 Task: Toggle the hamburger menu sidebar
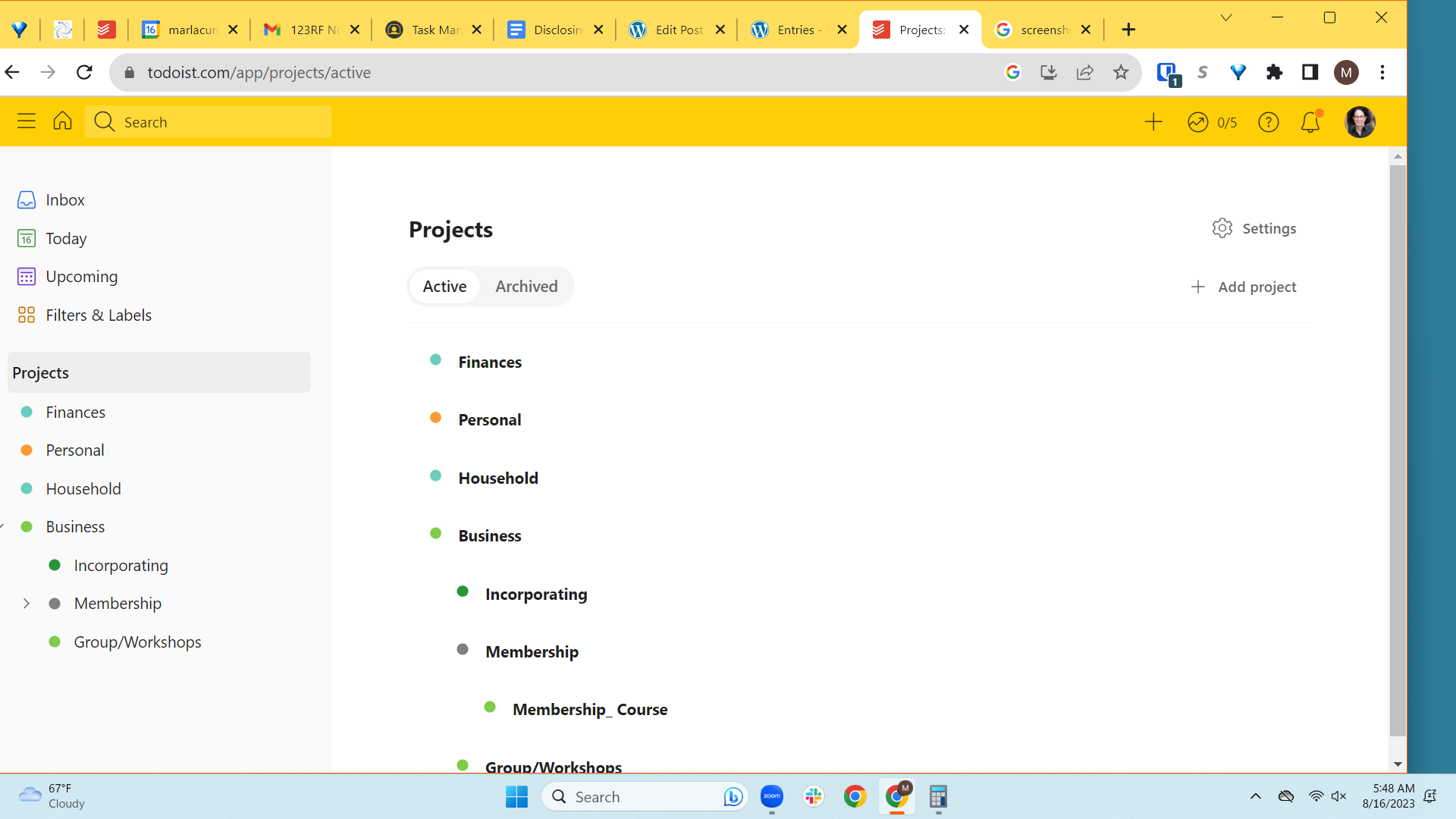[27, 121]
